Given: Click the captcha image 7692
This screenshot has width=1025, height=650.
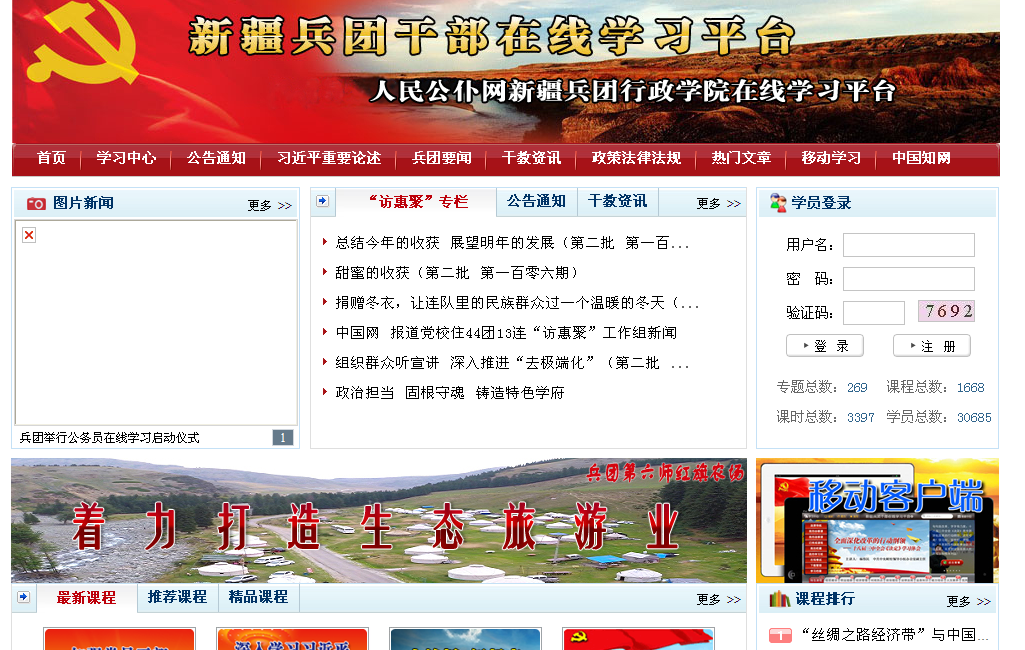Looking at the screenshot, I should point(946,311).
